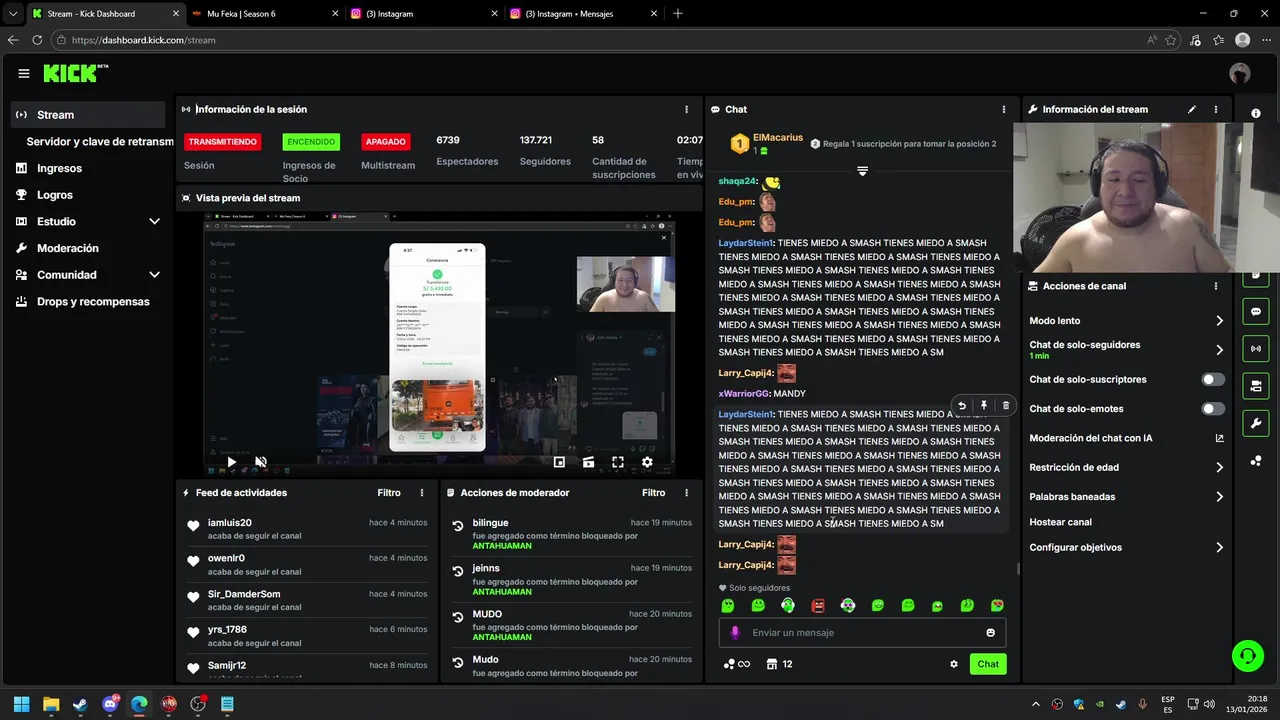Open Windows Start menu on taskbar

click(x=21, y=704)
